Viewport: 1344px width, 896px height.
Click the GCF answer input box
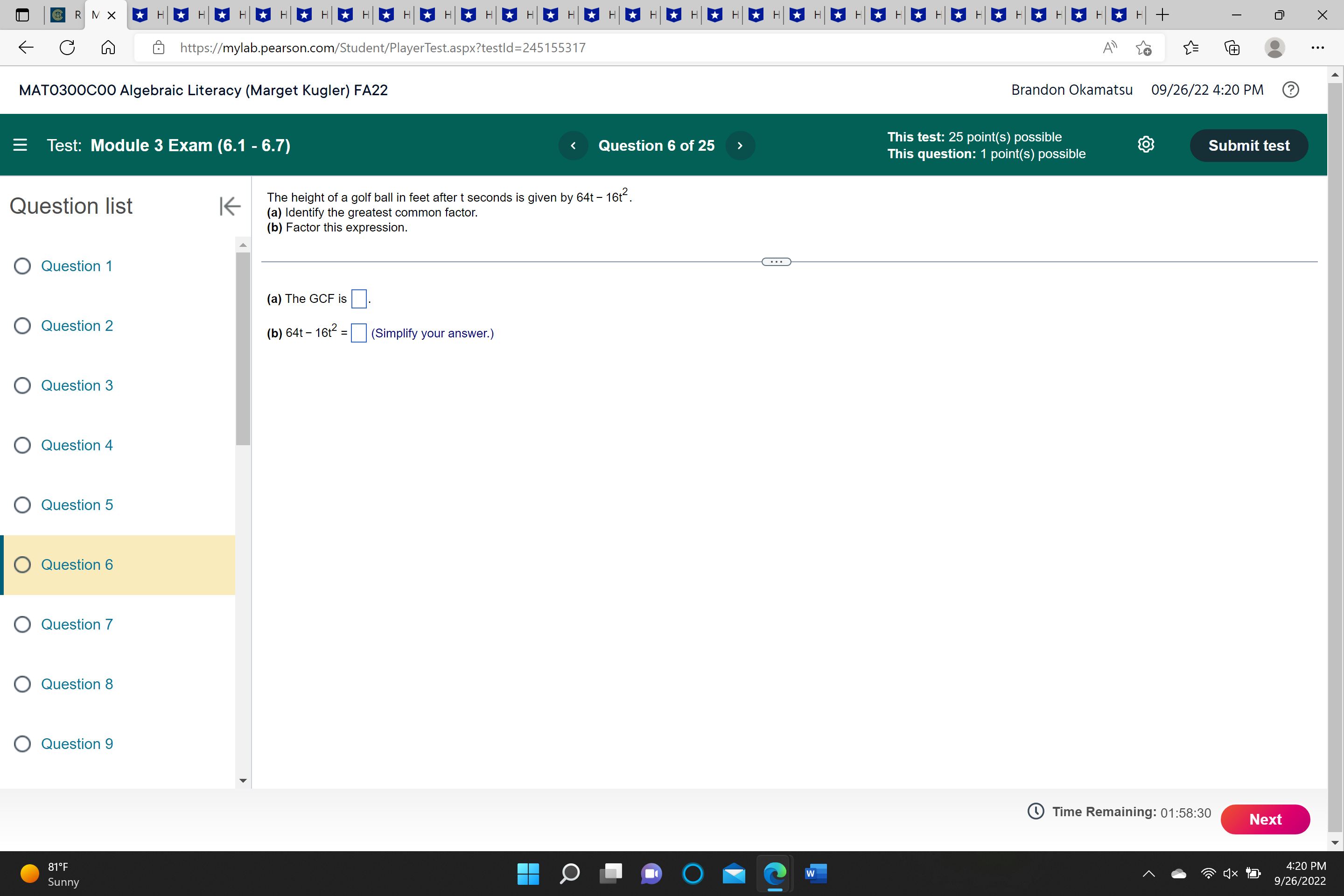359,299
